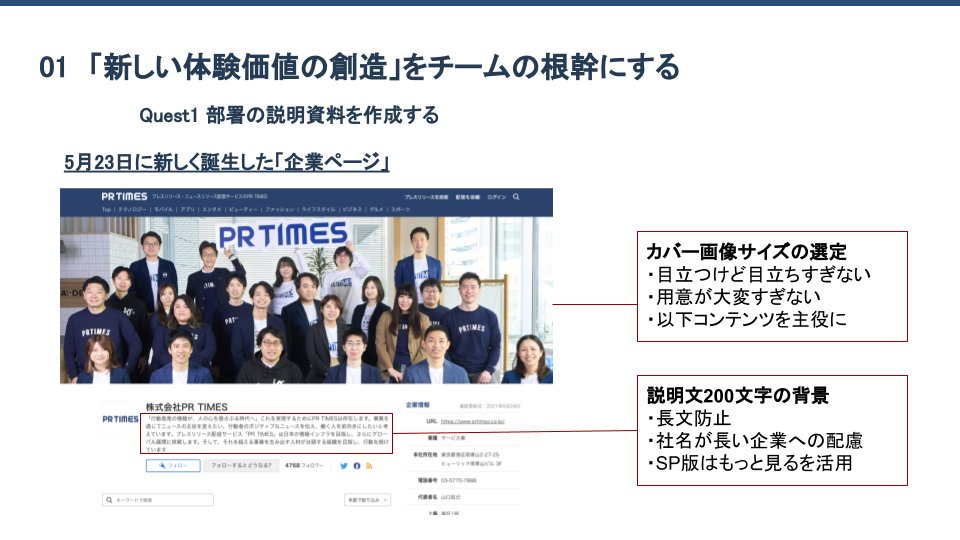This screenshot has width=960, height=540.
Task: Open the ファッション category
Action: tap(280, 209)
